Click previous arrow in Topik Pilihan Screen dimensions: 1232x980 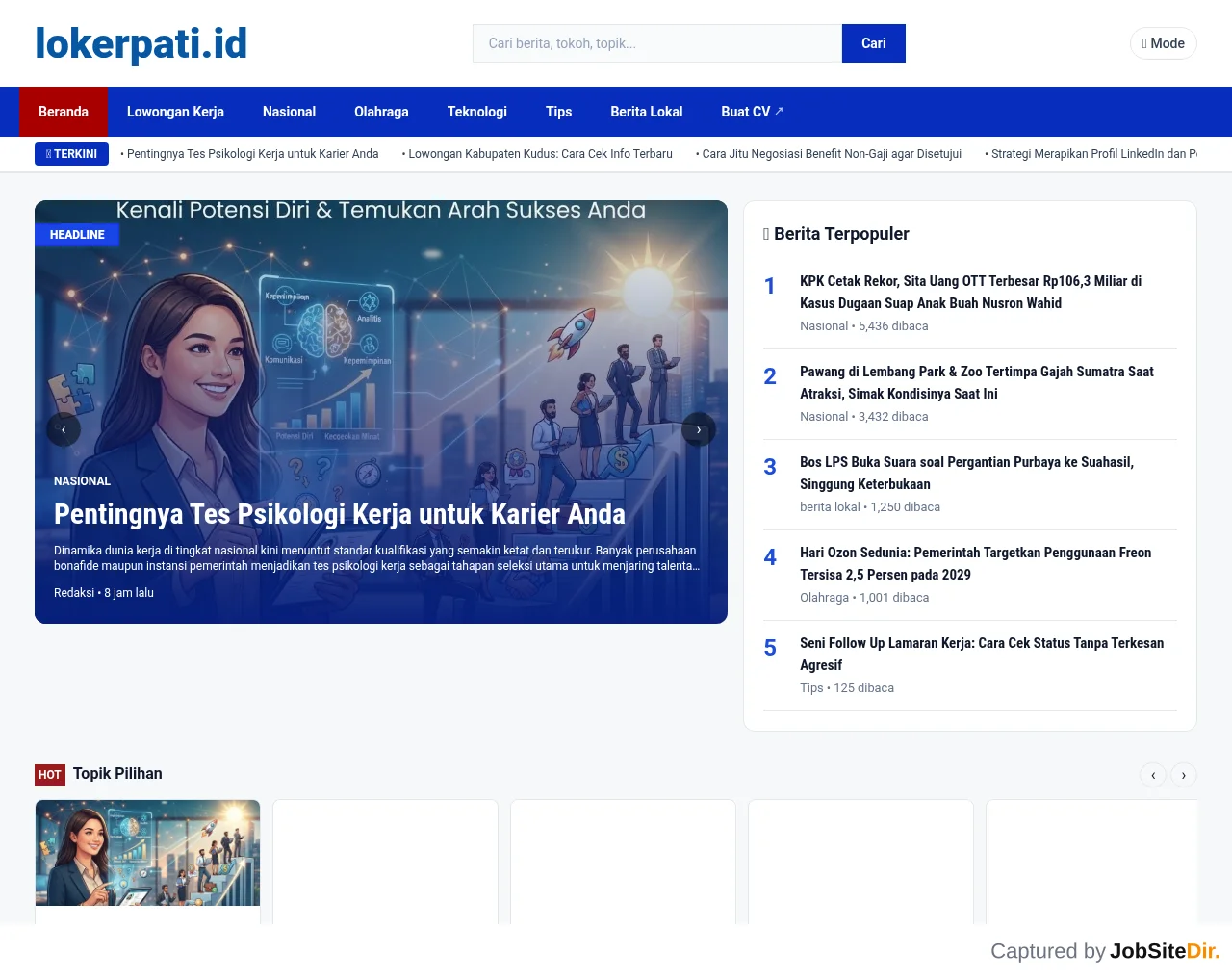(1153, 775)
